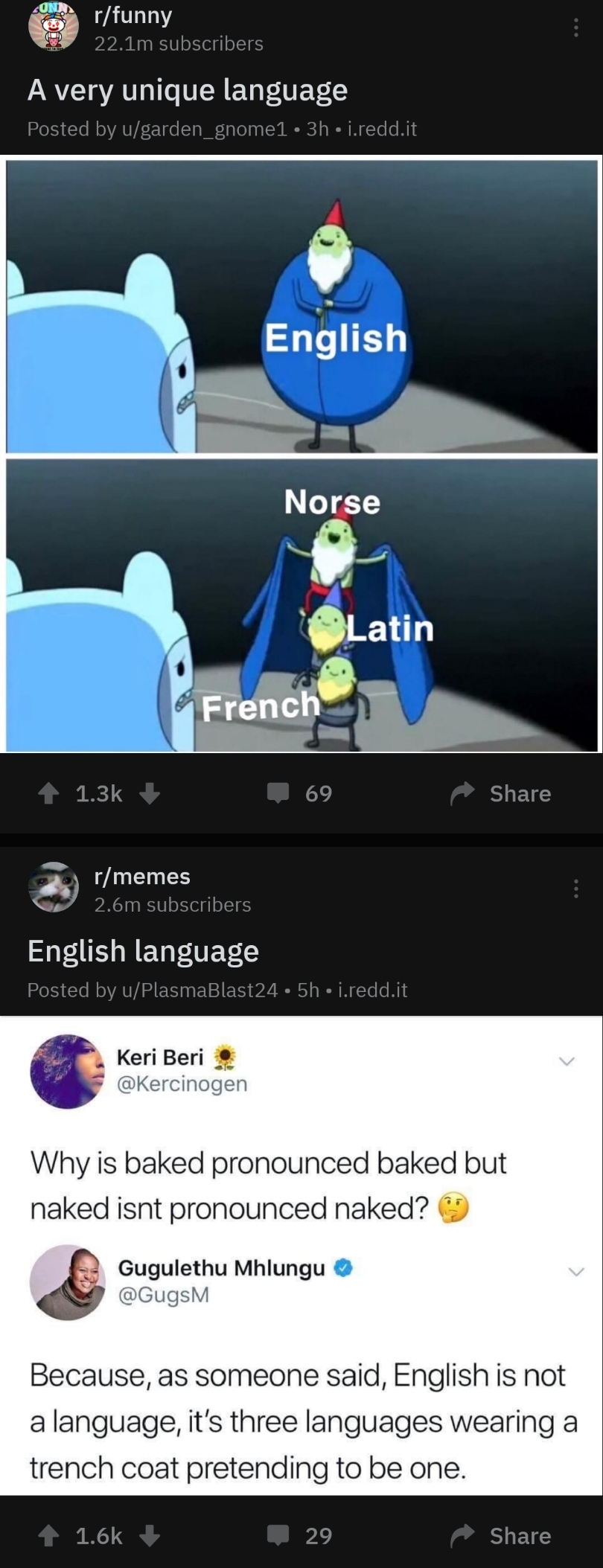Expand the Keri Beri tweet chevron
This screenshot has width=603, height=1568.
[x=567, y=1061]
